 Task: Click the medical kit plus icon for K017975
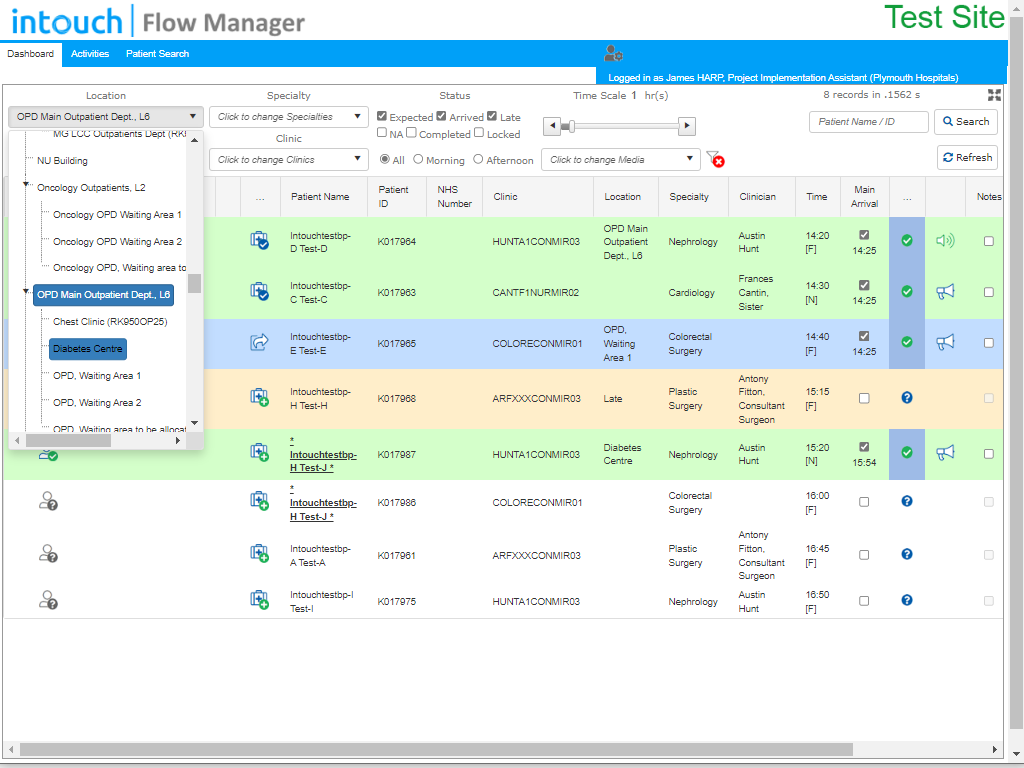pyautogui.click(x=259, y=600)
